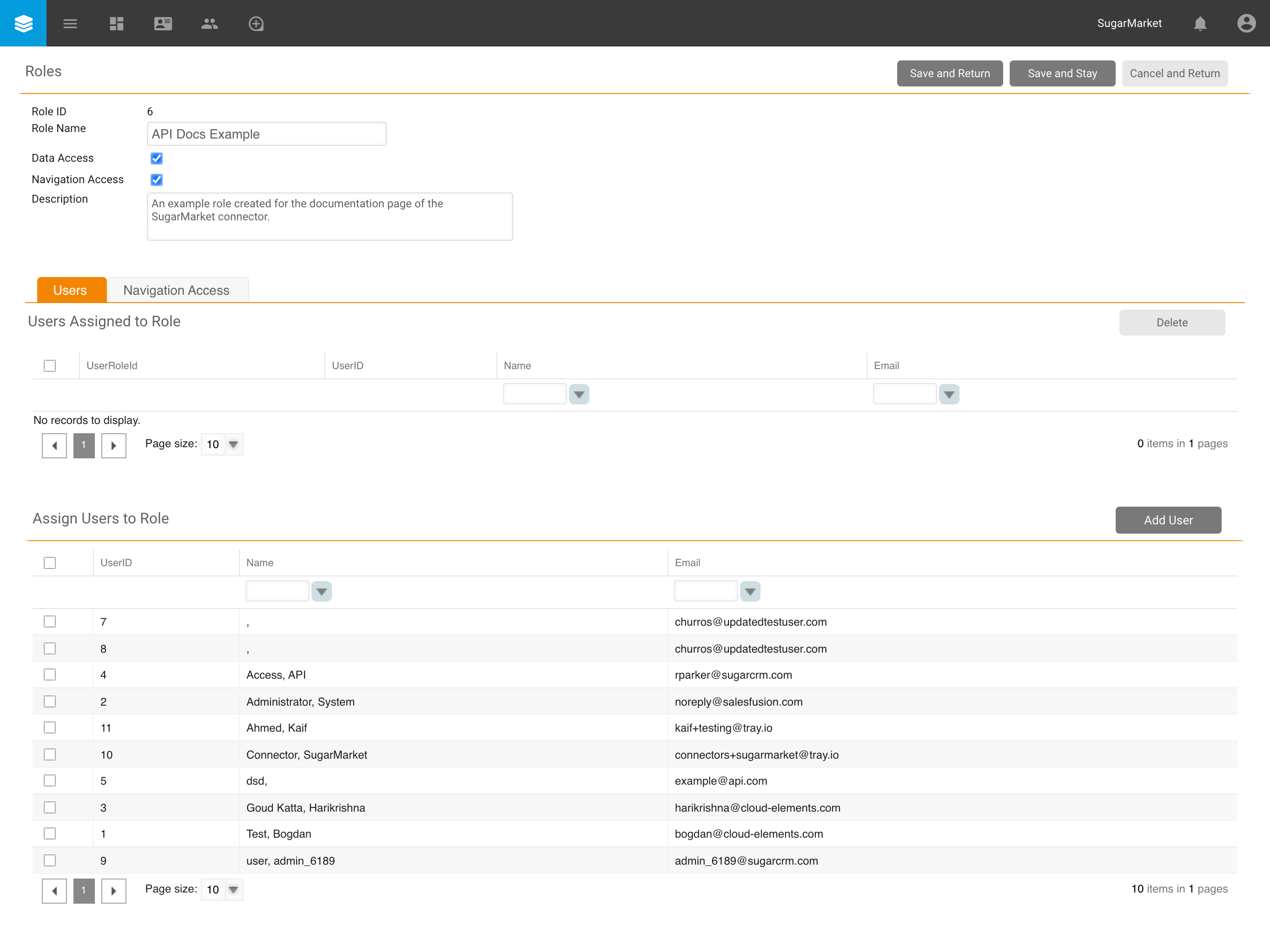Switch to the Navigation Access tab

point(176,290)
